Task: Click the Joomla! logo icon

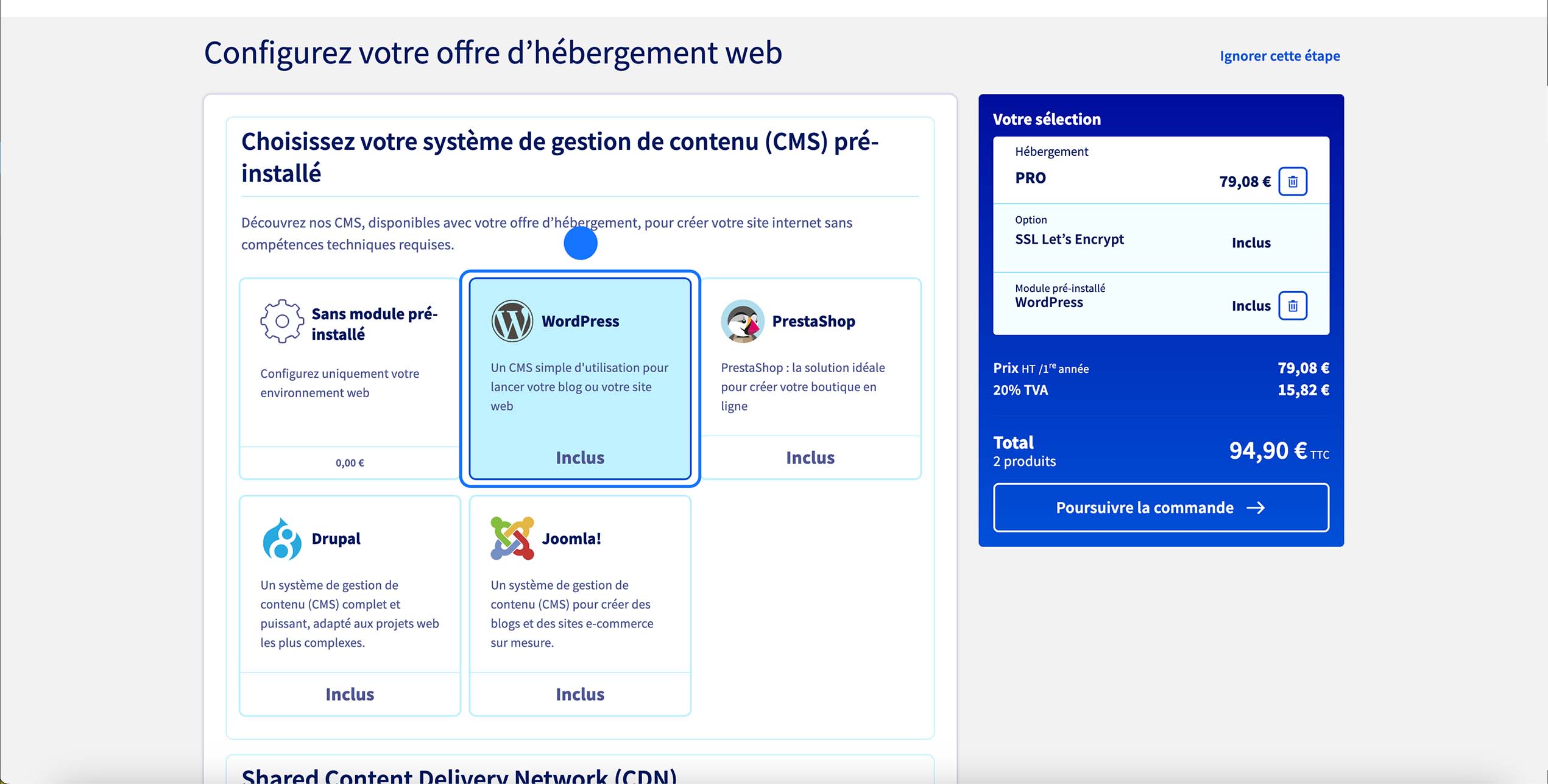Action: [512, 539]
